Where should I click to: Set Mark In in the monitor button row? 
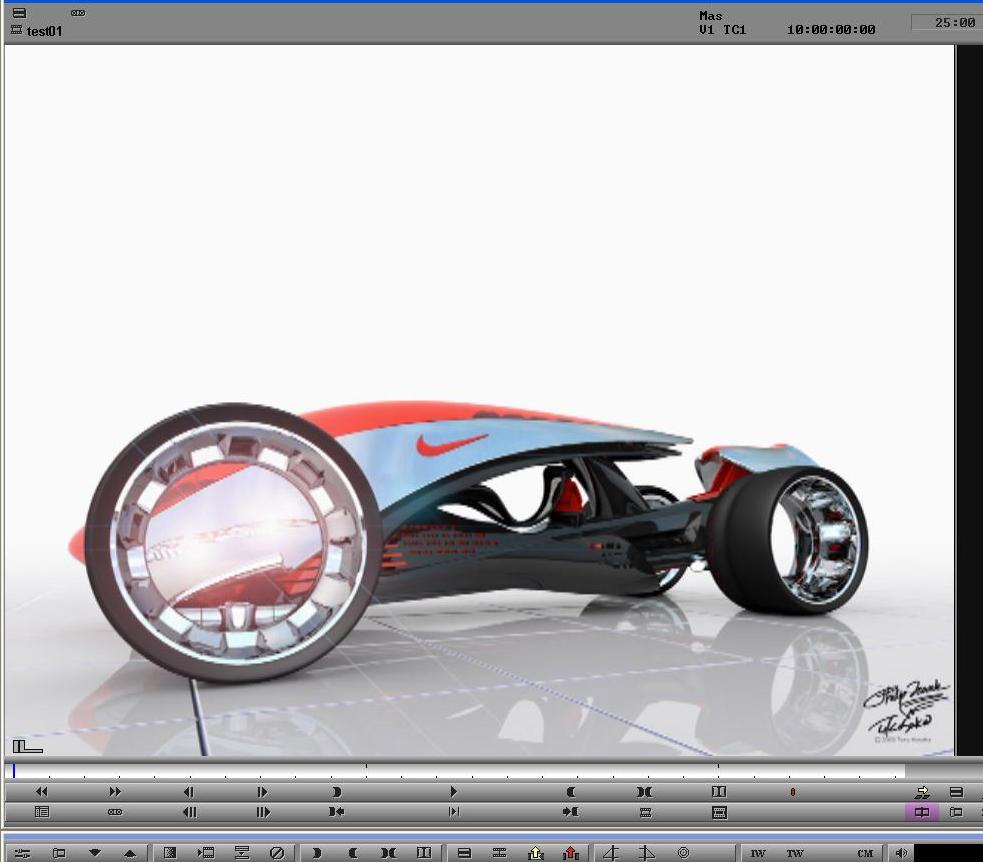click(336, 792)
